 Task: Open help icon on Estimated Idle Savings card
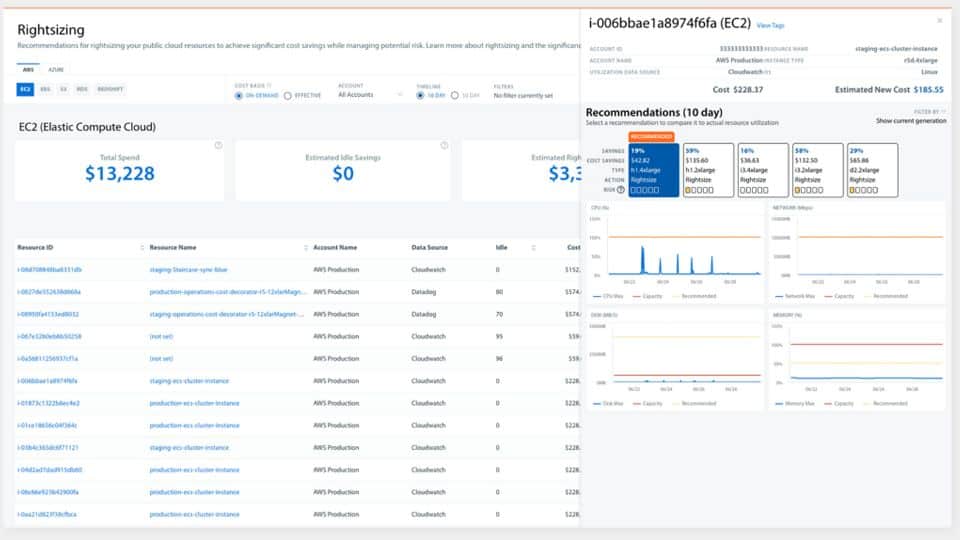[444, 146]
